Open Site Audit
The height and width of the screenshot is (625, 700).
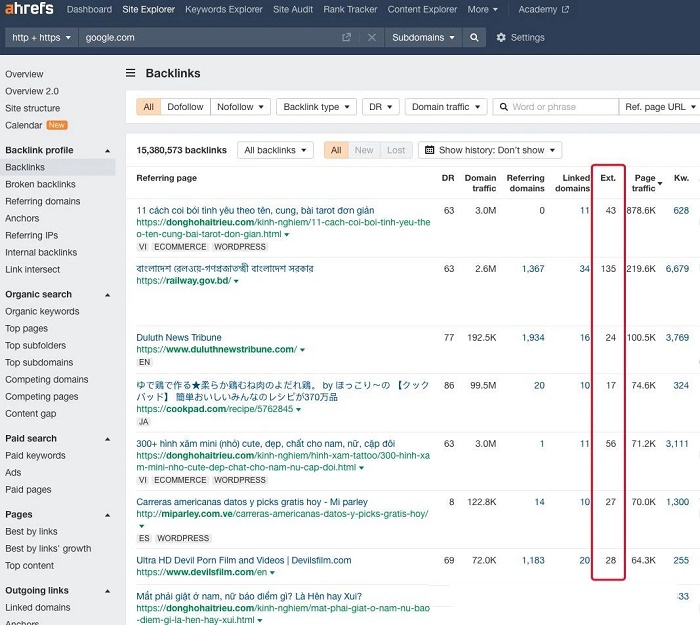[x=293, y=9]
